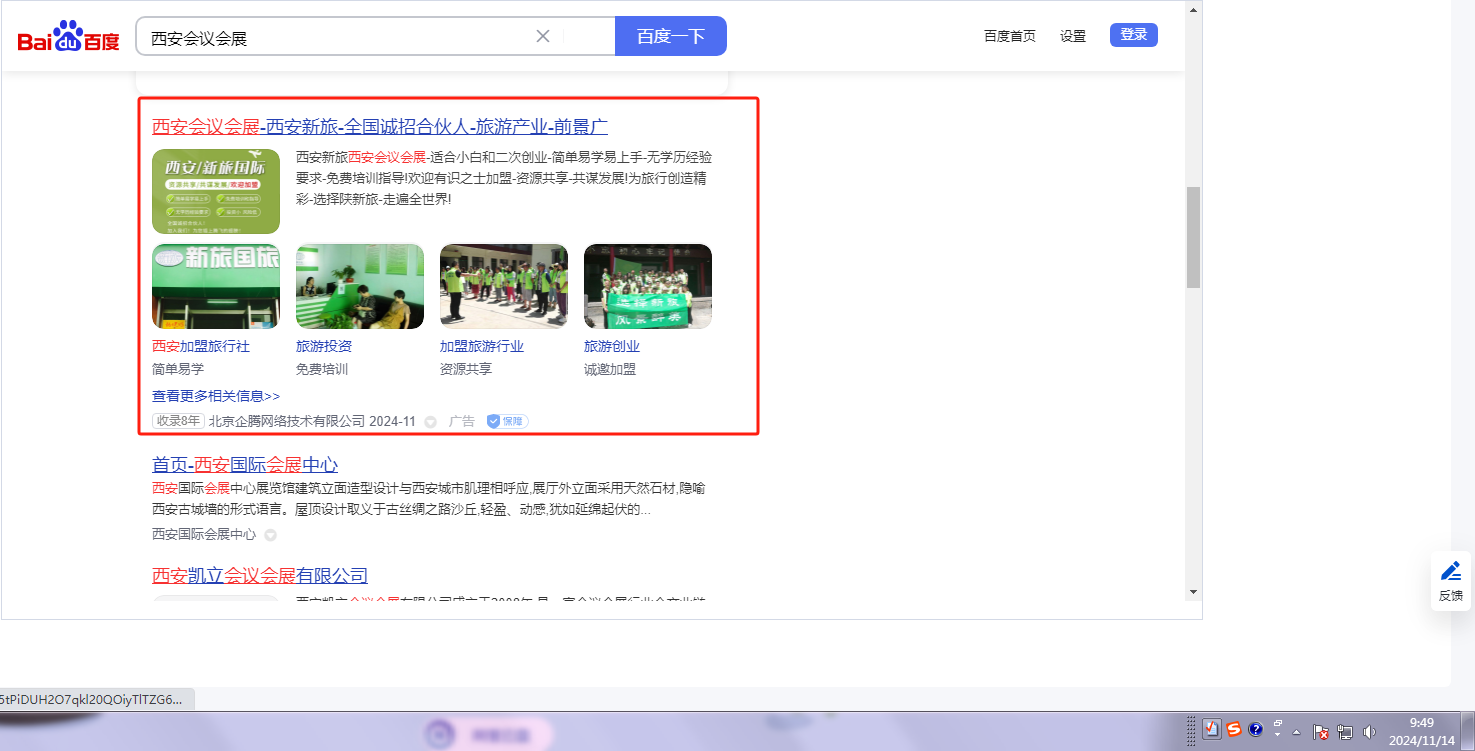
Task: Click the scrollbar up arrow
Action: 1193,10
